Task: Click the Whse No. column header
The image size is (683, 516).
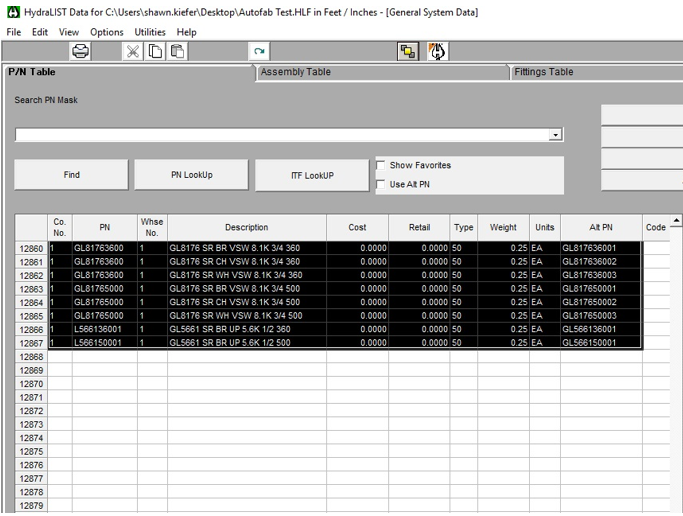Action: pyautogui.click(x=152, y=227)
